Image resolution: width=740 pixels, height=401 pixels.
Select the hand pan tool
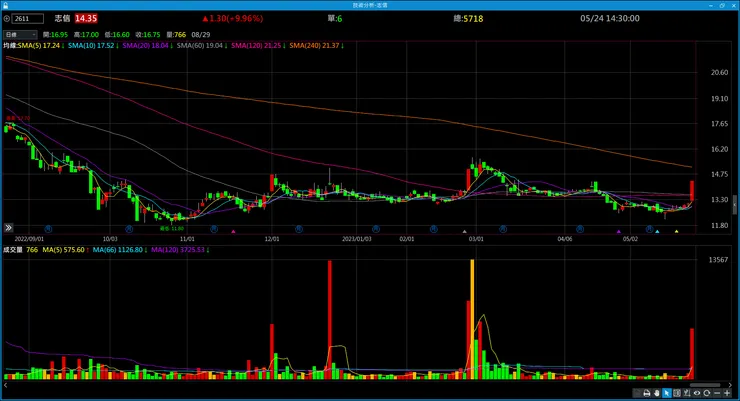656,393
